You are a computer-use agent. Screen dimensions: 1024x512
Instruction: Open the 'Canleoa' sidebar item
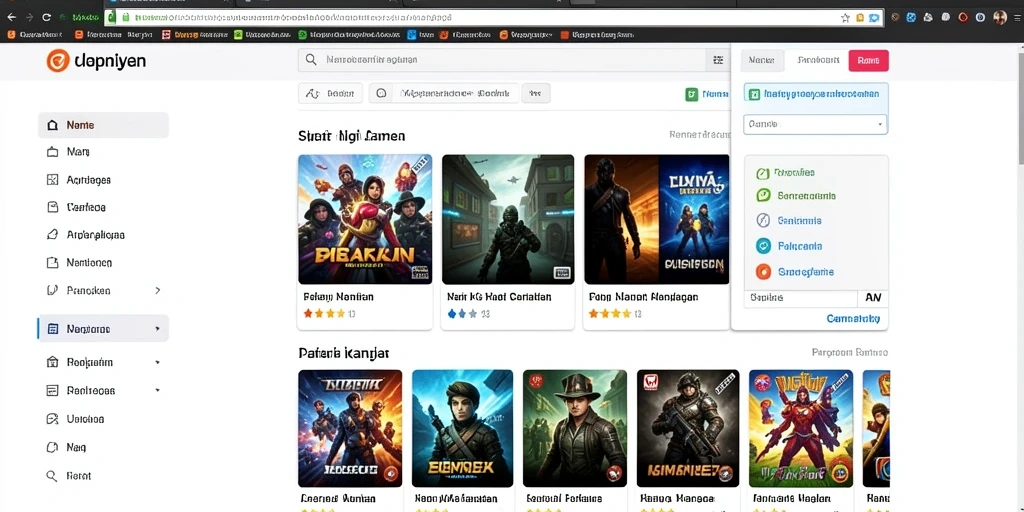point(86,207)
